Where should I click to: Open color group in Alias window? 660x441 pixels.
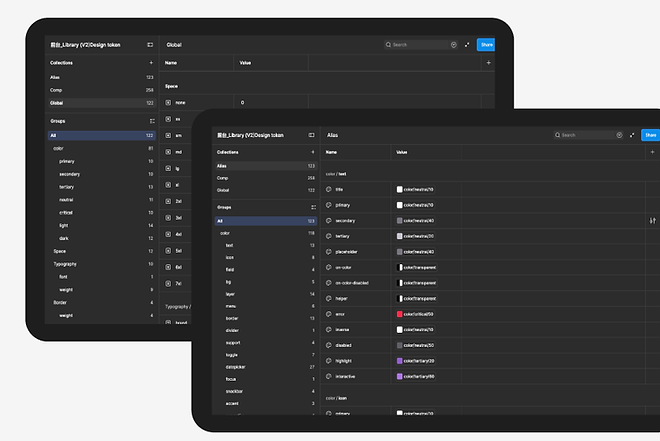[x=266, y=233]
